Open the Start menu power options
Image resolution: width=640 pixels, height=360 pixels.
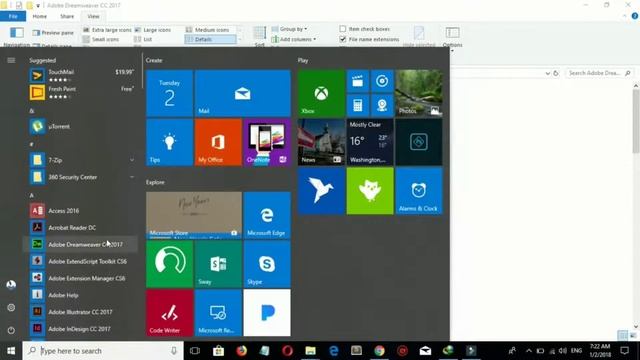[x=11, y=330]
